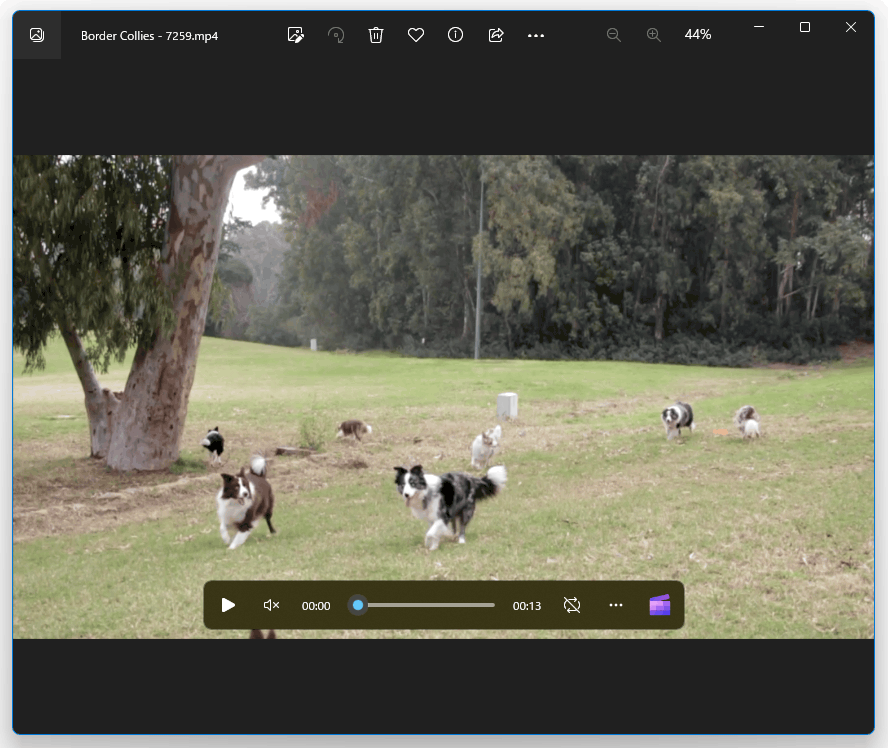Click the 44% zoom level label
Screen dimensions: 888x748
point(698,35)
